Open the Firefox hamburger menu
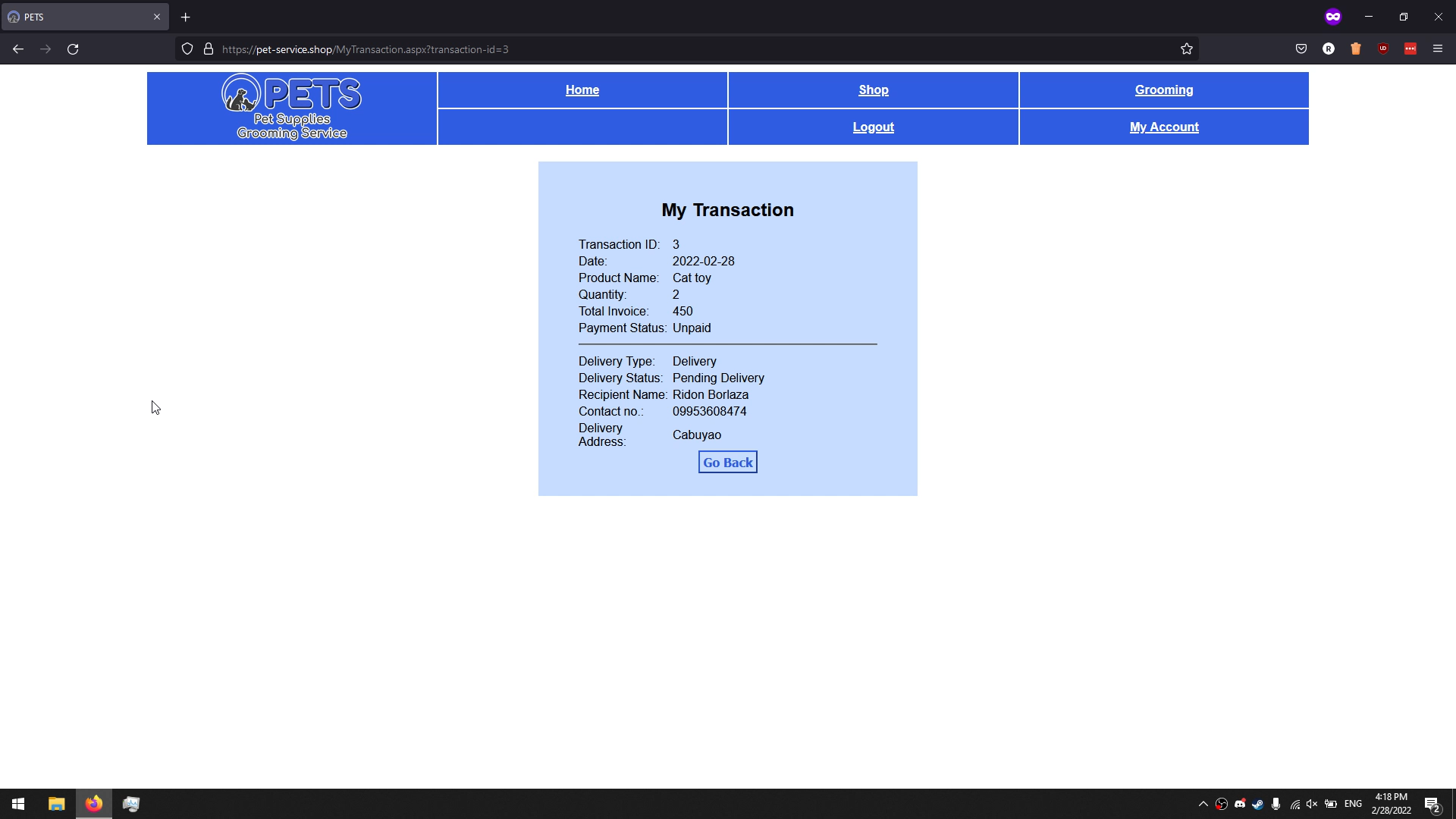This screenshot has height=819, width=1456. pos(1437,49)
